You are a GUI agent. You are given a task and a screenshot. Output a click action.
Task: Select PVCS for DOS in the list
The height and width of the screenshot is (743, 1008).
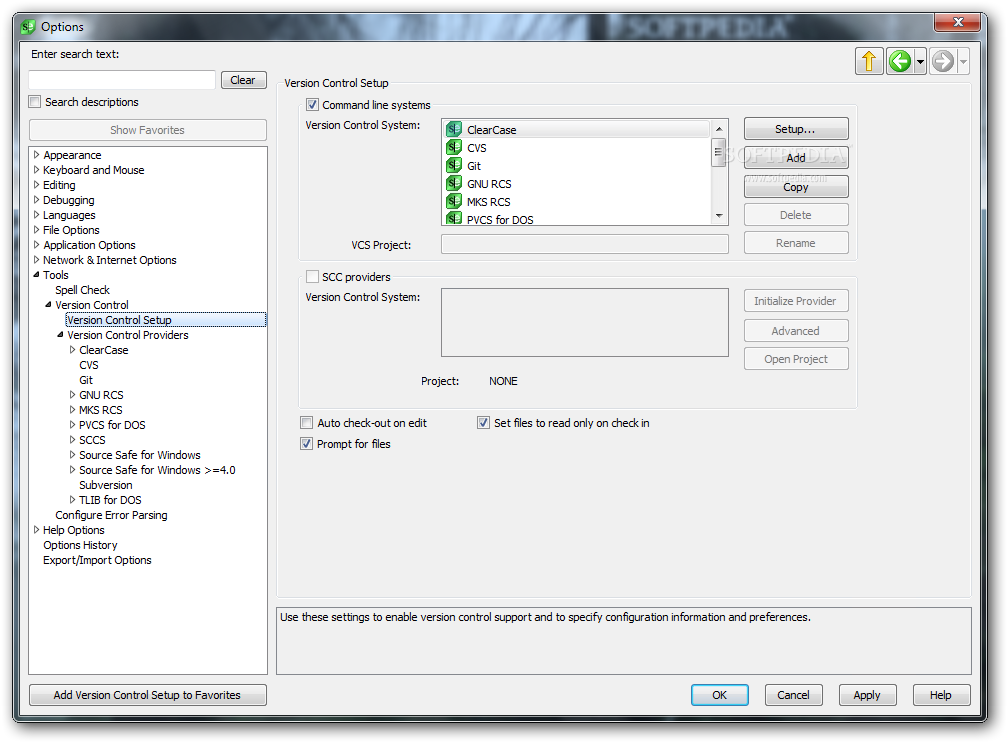click(577, 219)
